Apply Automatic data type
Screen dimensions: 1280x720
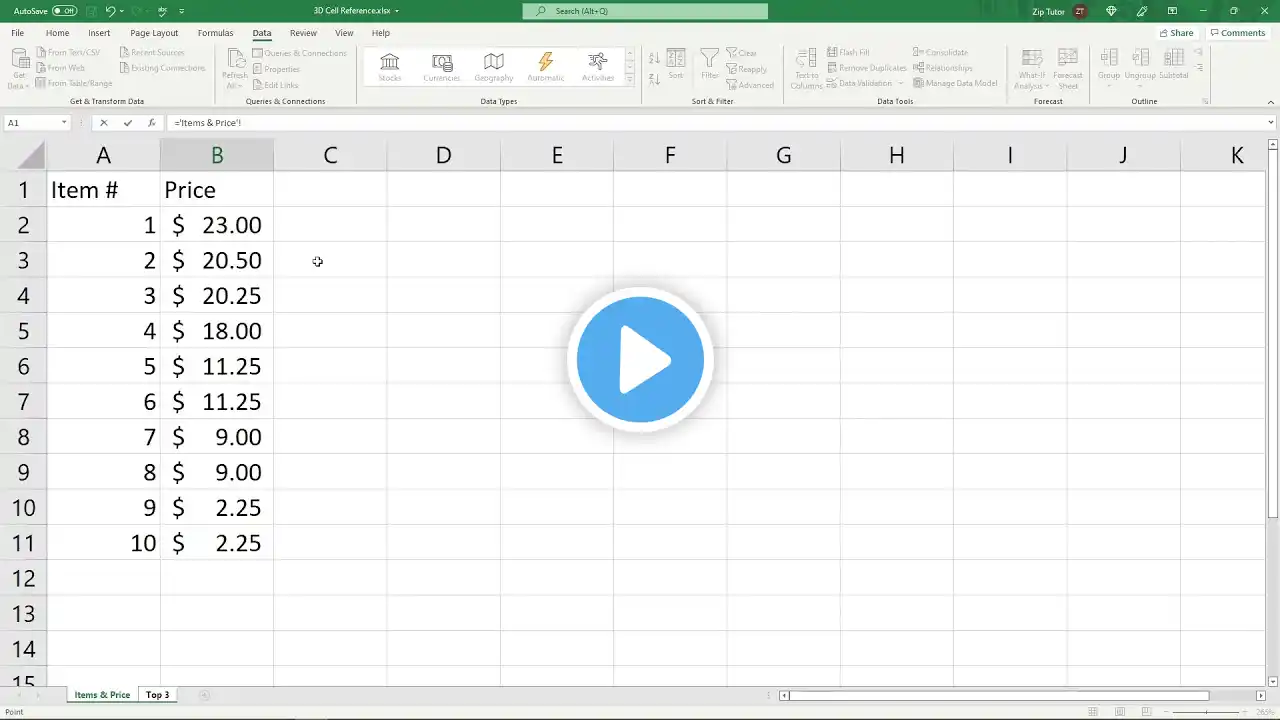point(546,67)
